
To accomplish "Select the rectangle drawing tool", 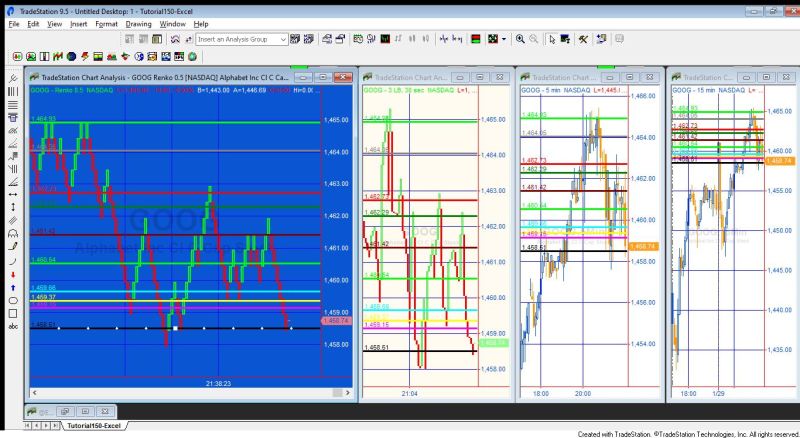I will click(13, 313).
